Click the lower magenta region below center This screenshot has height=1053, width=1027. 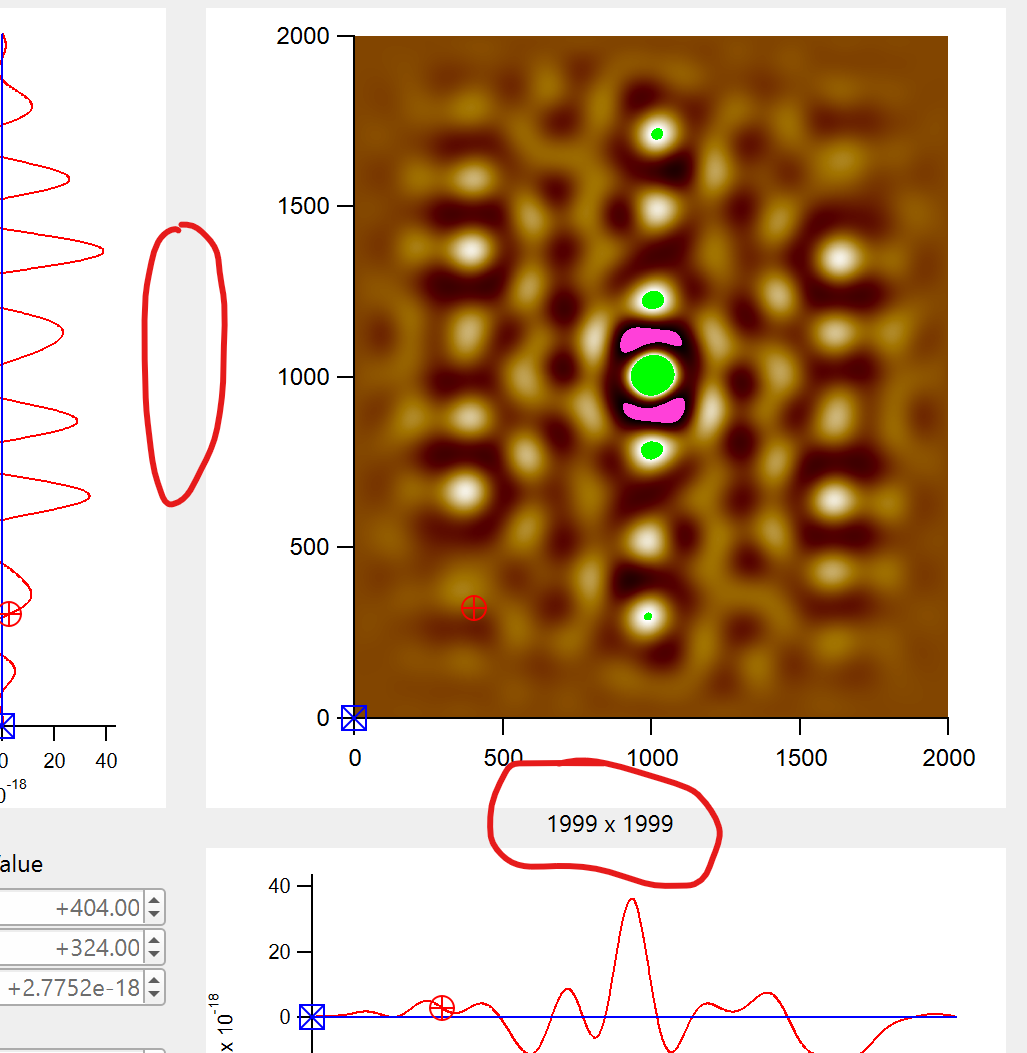[653, 409]
